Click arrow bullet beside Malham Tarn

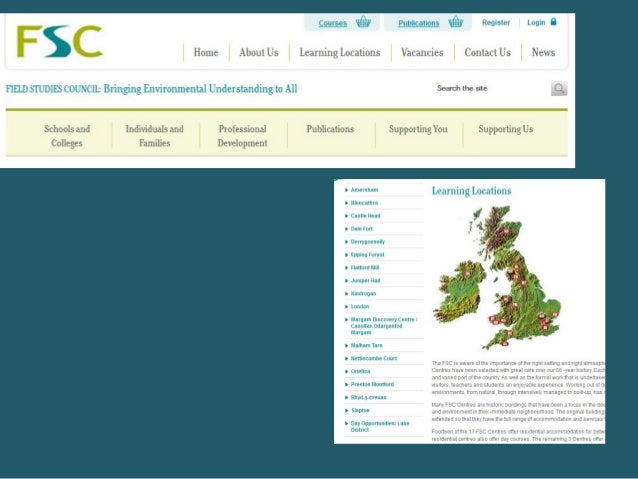(346, 346)
